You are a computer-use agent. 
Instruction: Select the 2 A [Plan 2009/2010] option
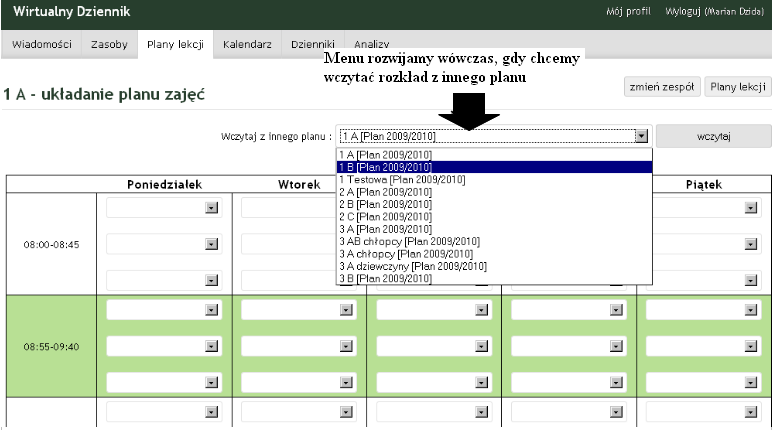click(x=494, y=192)
